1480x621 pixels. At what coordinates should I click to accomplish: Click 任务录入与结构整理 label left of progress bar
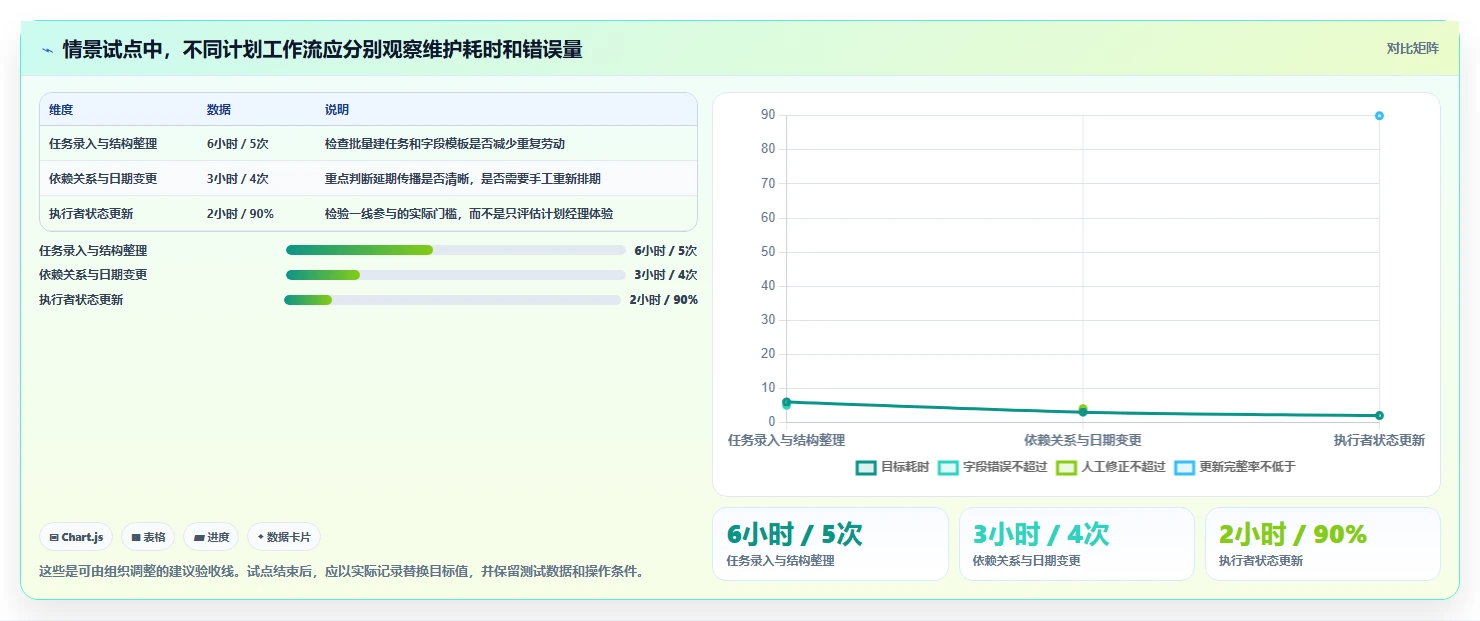(x=93, y=251)
